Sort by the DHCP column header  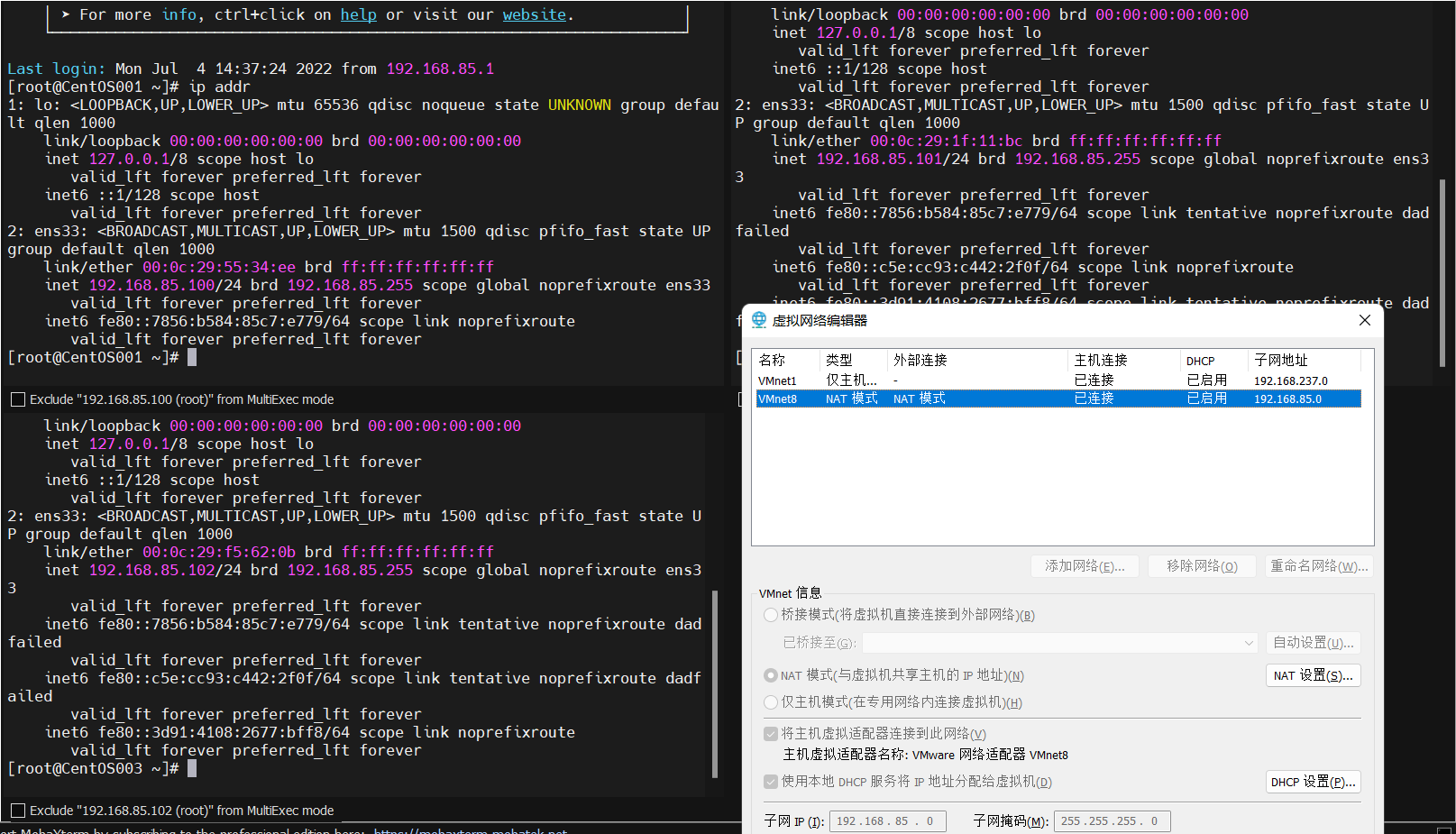click(x=1214, y=361)
